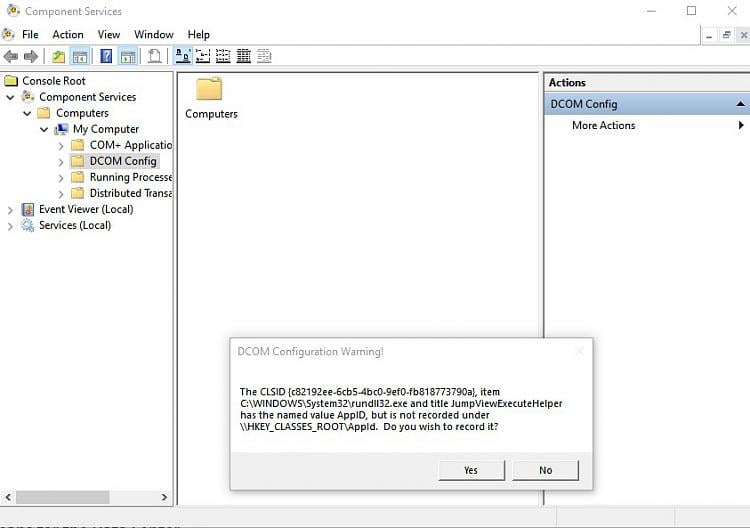The width and height of the screenshot is (750, 528).
Task: Select Services (Local) tree item
Action: click(x=75, y=225)
